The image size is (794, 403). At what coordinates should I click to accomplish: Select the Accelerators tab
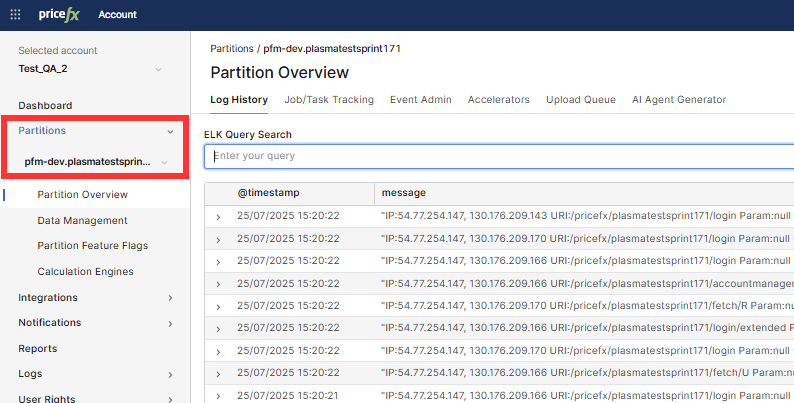(x=498, y=100)
